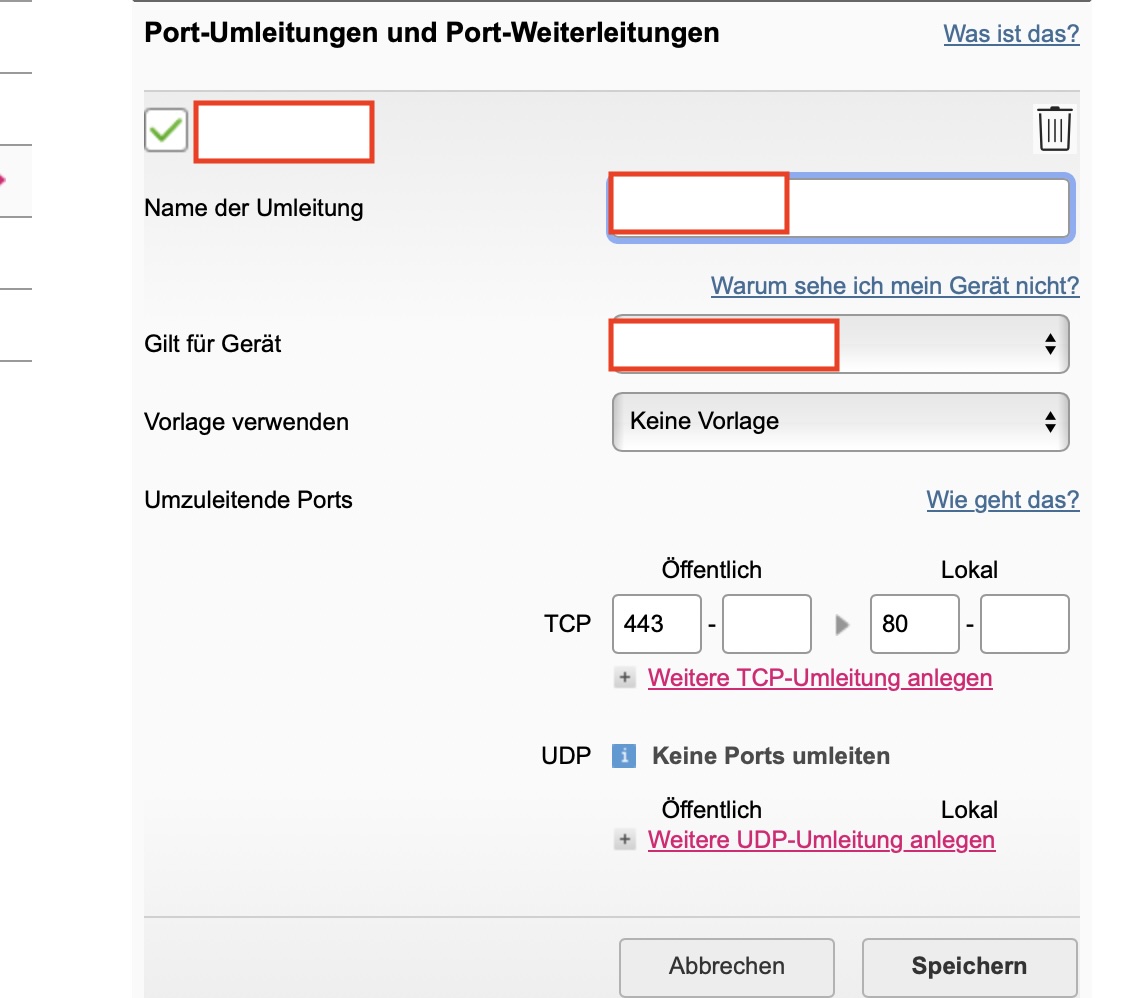
Task: Open the 'Was ist das?' help link
Action: [x=1011, y=34]
